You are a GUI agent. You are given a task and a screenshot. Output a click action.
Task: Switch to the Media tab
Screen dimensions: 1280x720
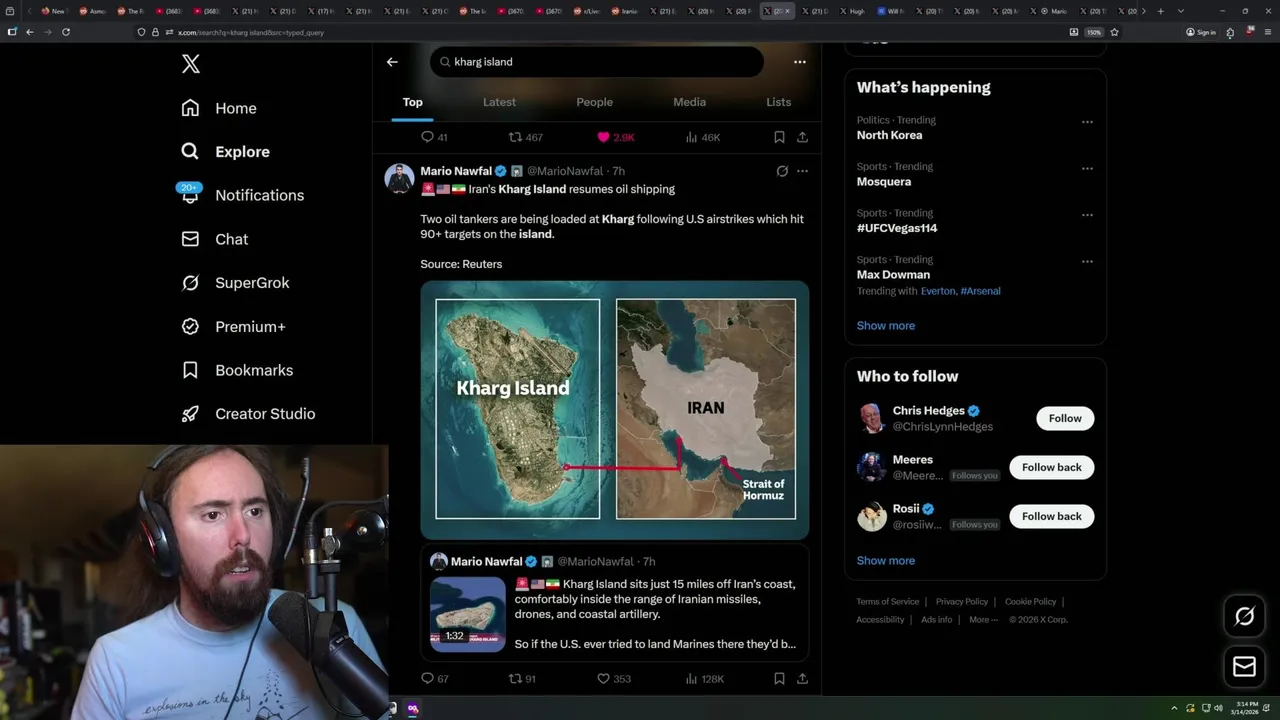[689, 102]
